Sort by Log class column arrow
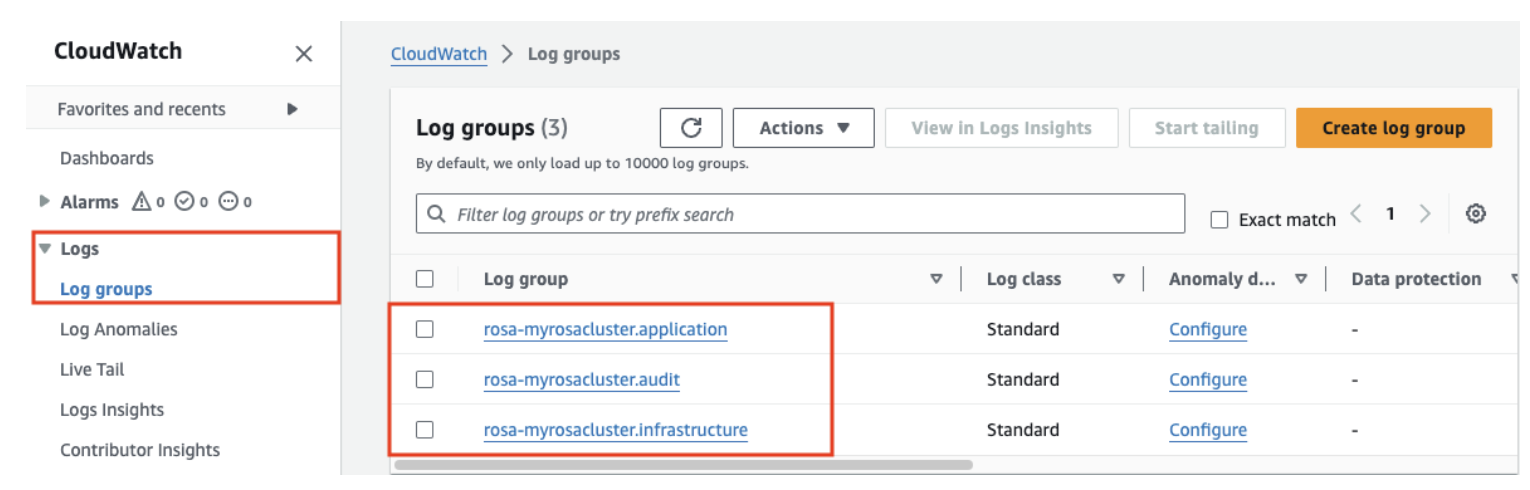 pos(1118,280)
